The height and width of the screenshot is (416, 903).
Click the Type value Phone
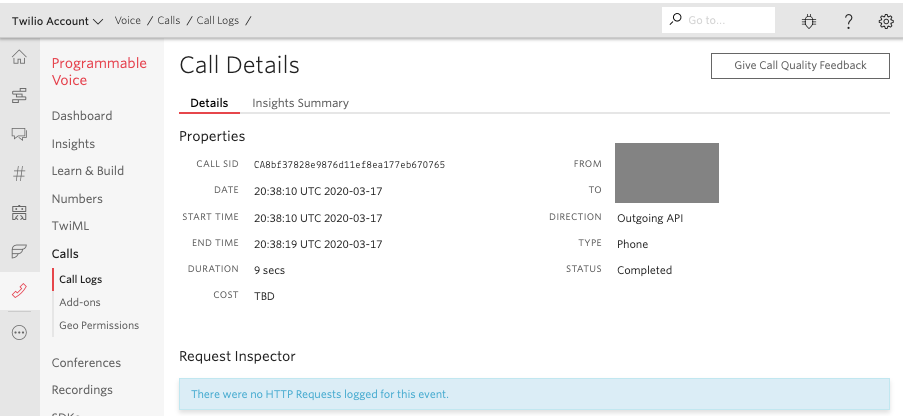point(632,244)
